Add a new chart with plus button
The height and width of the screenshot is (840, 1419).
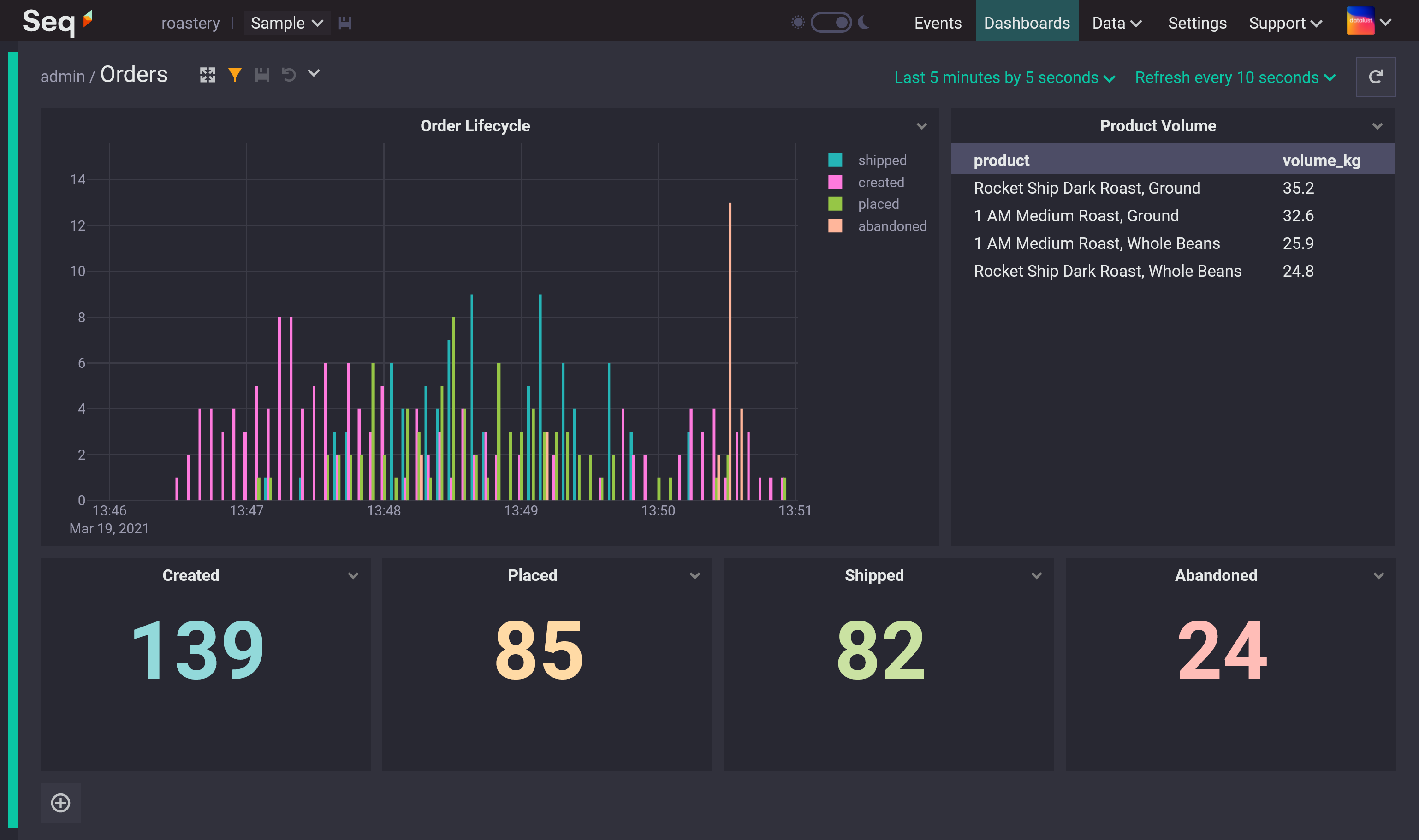pyautogui.click(x=60, y=803)
